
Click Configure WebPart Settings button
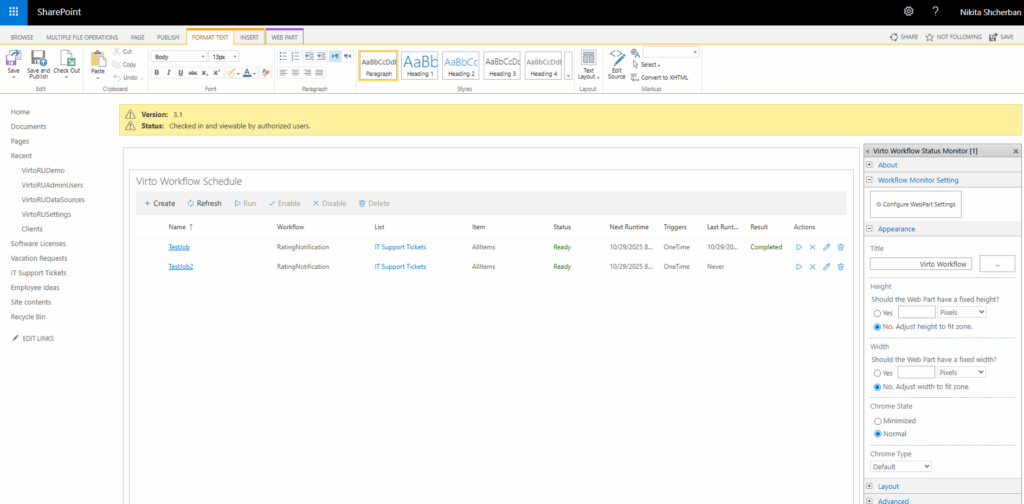pyautogui.click(x=915, y=204)
